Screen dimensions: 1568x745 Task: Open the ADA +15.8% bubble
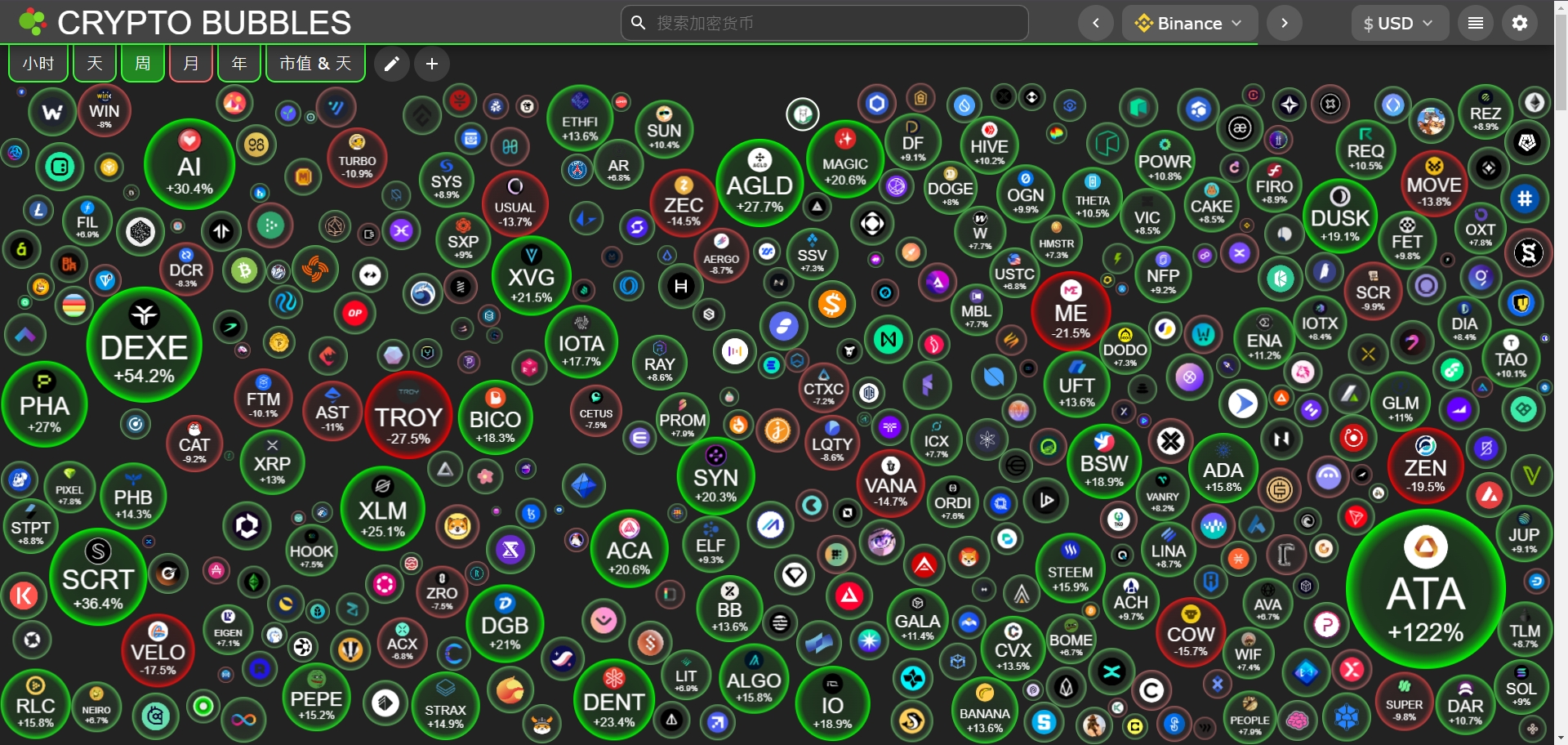tap(1223, 468)
